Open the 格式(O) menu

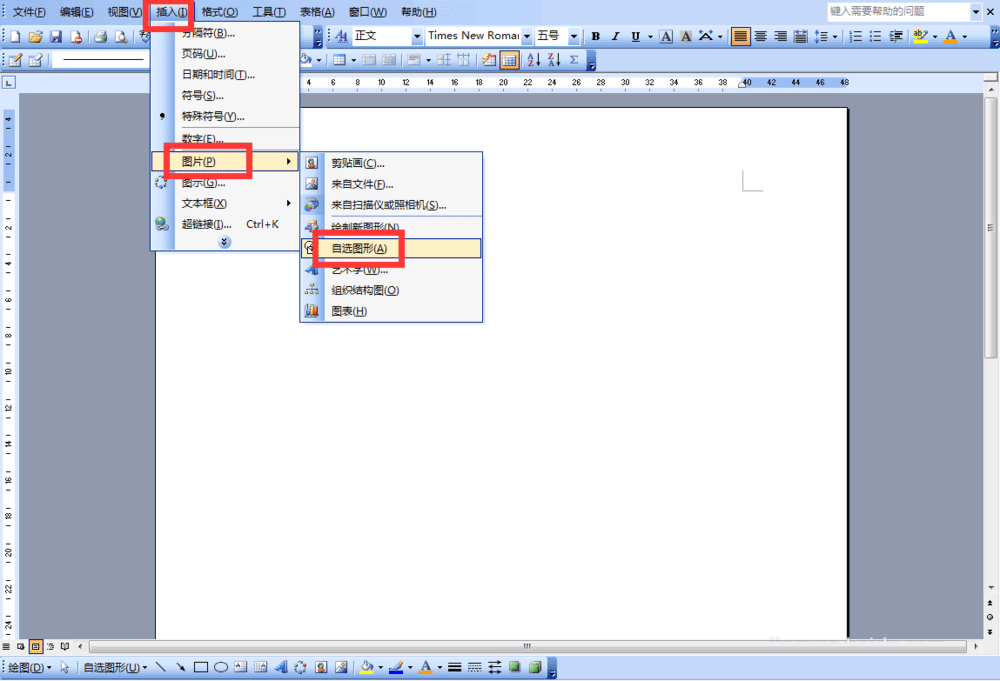219,11
